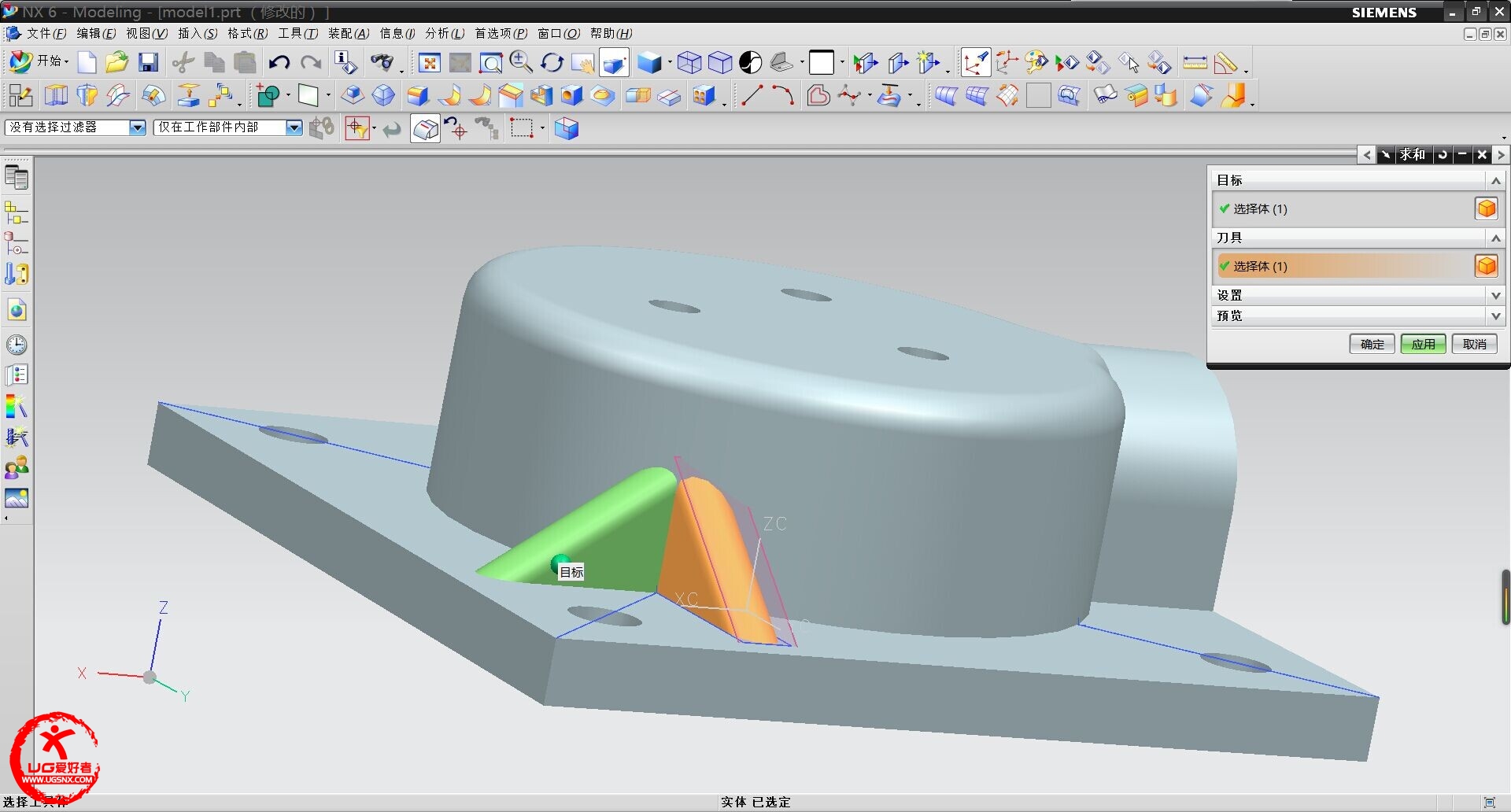Reset the 求和 dialog with the reset arrow
1511x812 pixels.
[x=1442, y=155]
